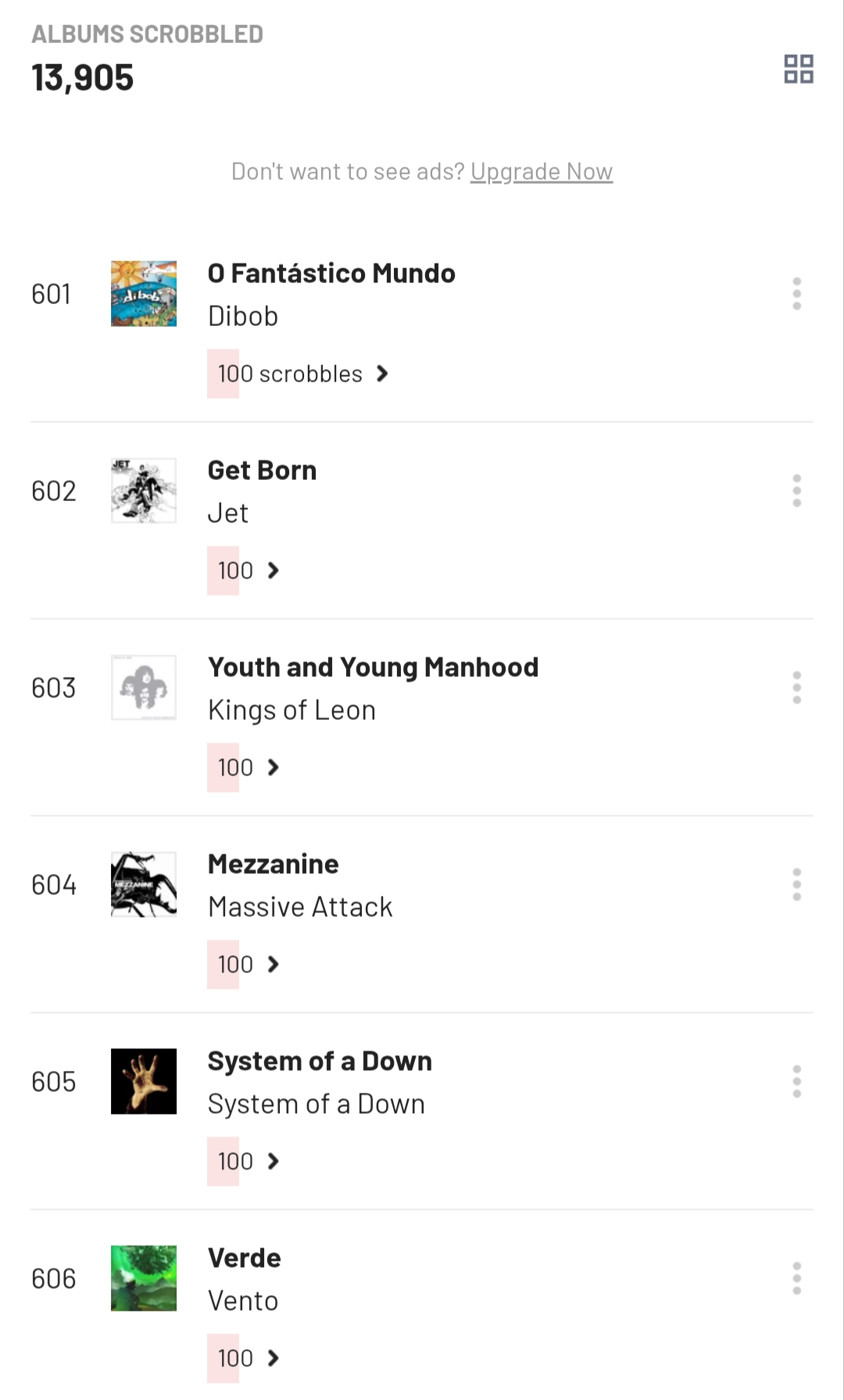Viewport: 844px width, 1400px height.
Task: Open more options for System of a Down
Action: 796,1082
